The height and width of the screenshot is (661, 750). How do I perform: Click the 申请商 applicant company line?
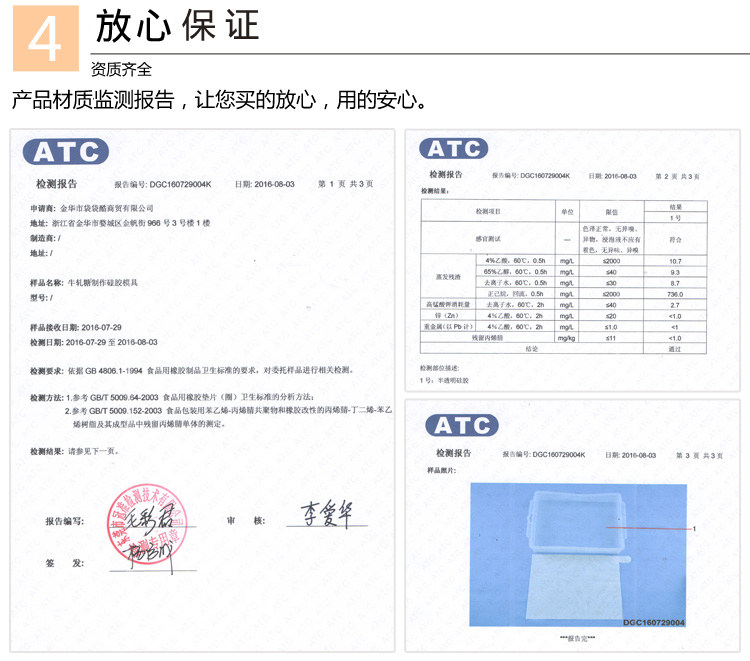click(x=92, y=208)
